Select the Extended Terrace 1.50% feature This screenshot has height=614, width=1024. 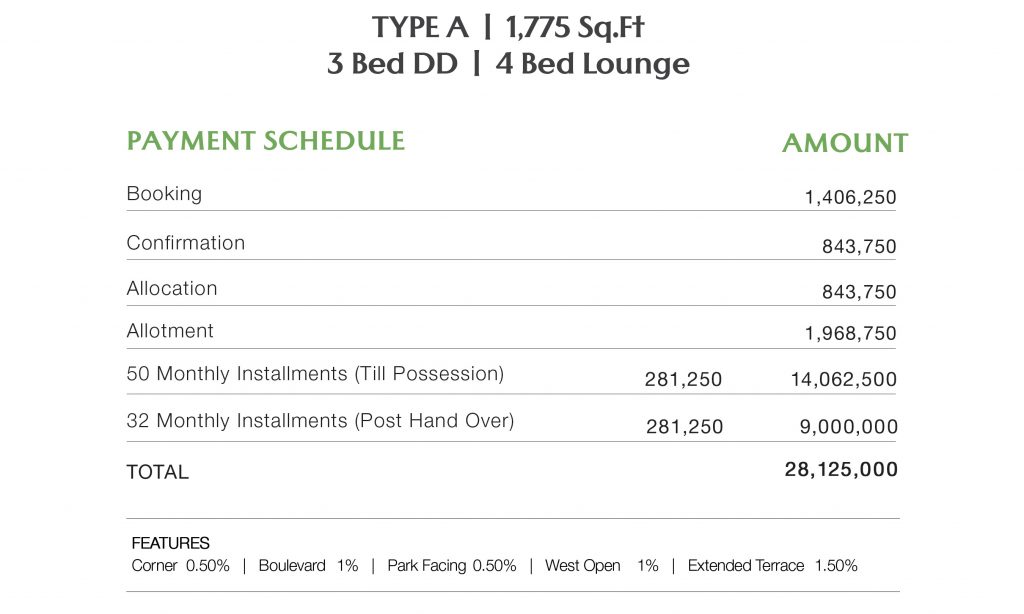(772, 566)
